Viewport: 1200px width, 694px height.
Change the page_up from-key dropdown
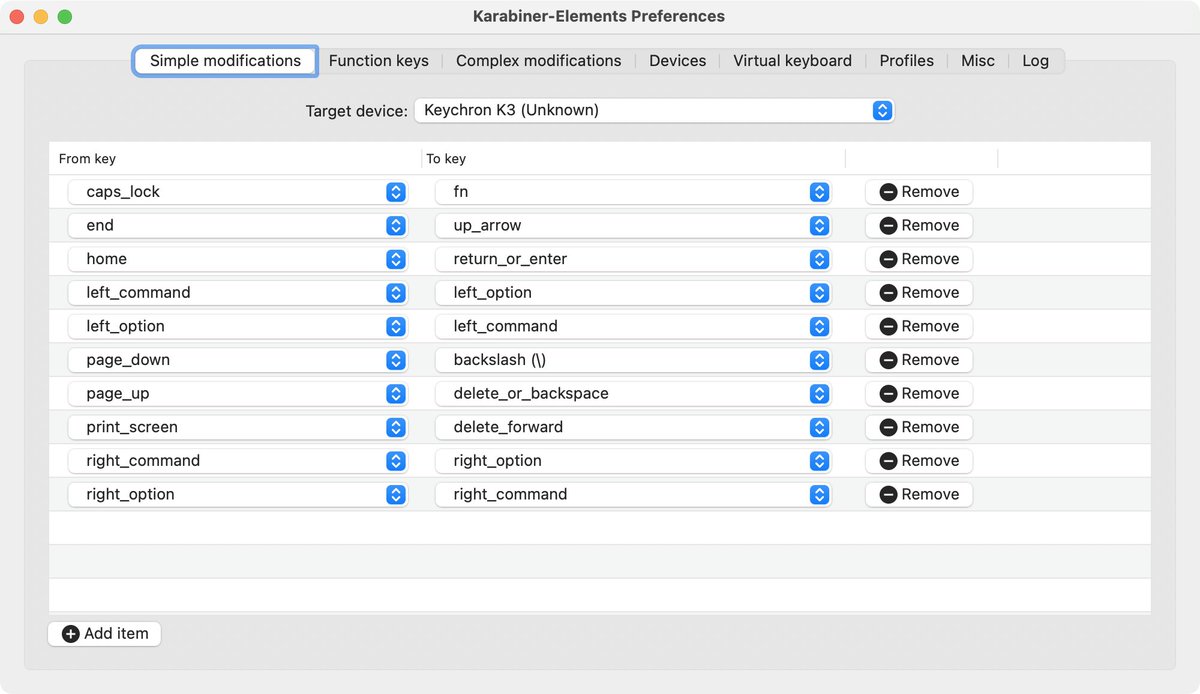click(238, 393)
